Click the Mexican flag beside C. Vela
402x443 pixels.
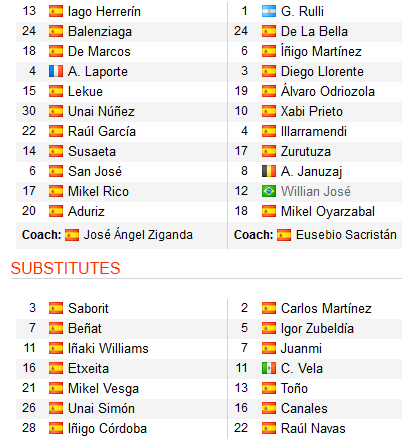(269, 368)
